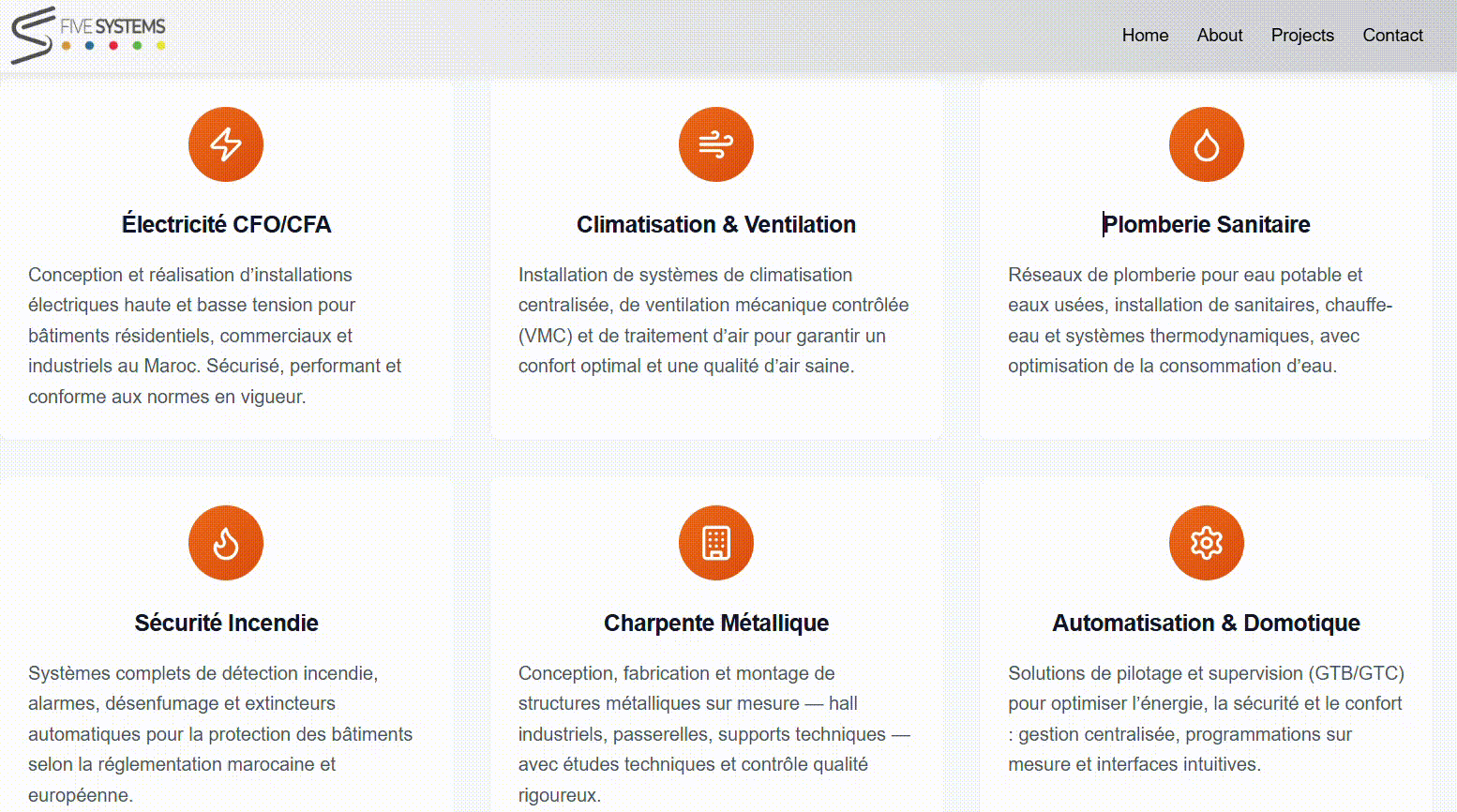Click the building Charpente Métallique icon
The height and width of the screenshot is (812, 1457).
(716, 543)
